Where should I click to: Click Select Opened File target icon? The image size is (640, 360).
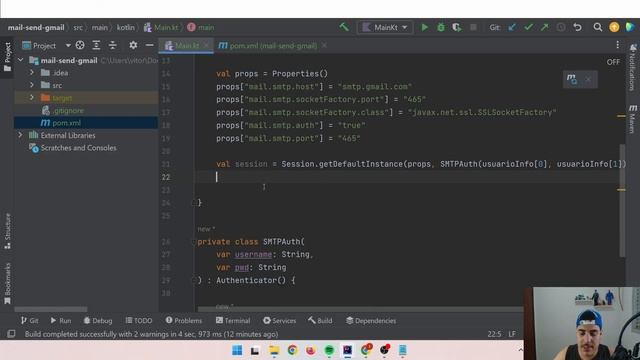tap(80, 45)
